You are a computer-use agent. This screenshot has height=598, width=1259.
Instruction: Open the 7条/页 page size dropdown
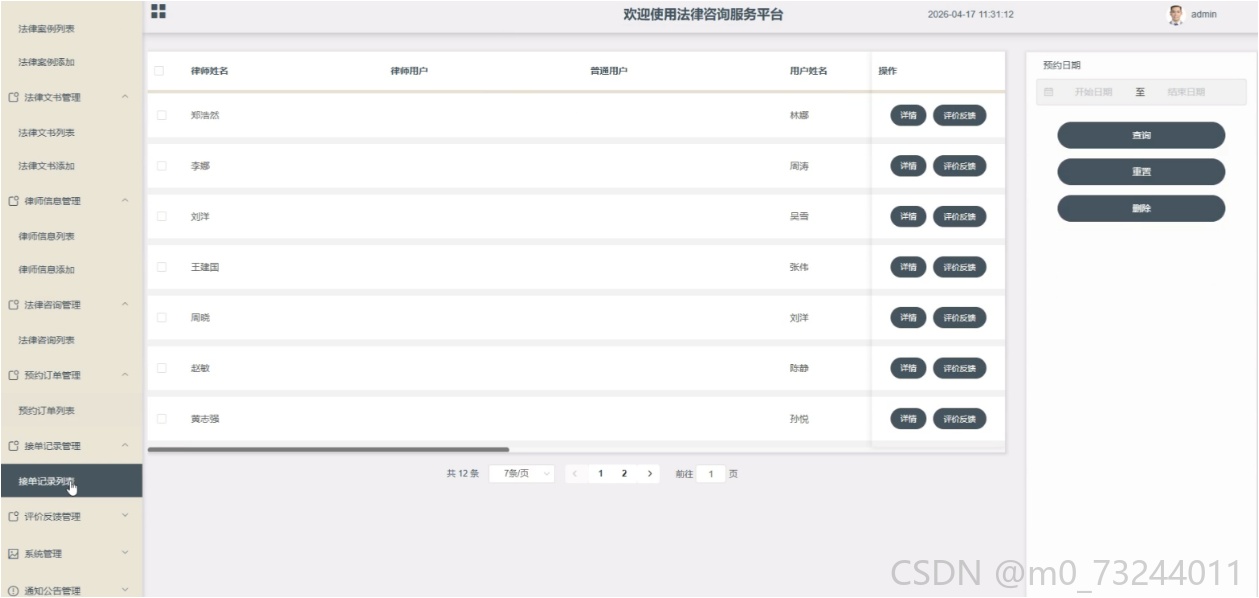tap(522, 474)
